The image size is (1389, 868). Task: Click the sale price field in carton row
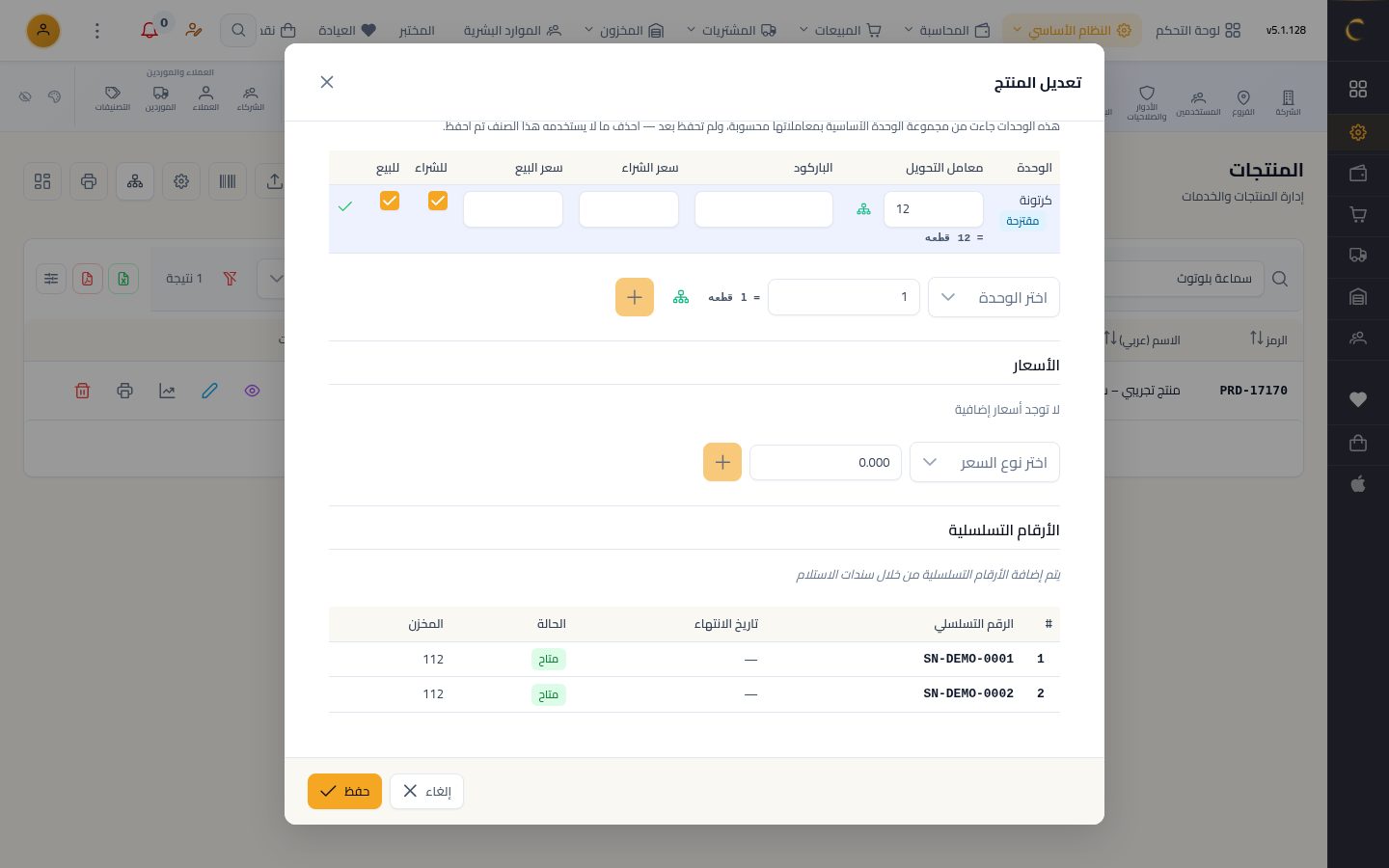(x=513, y=209)
